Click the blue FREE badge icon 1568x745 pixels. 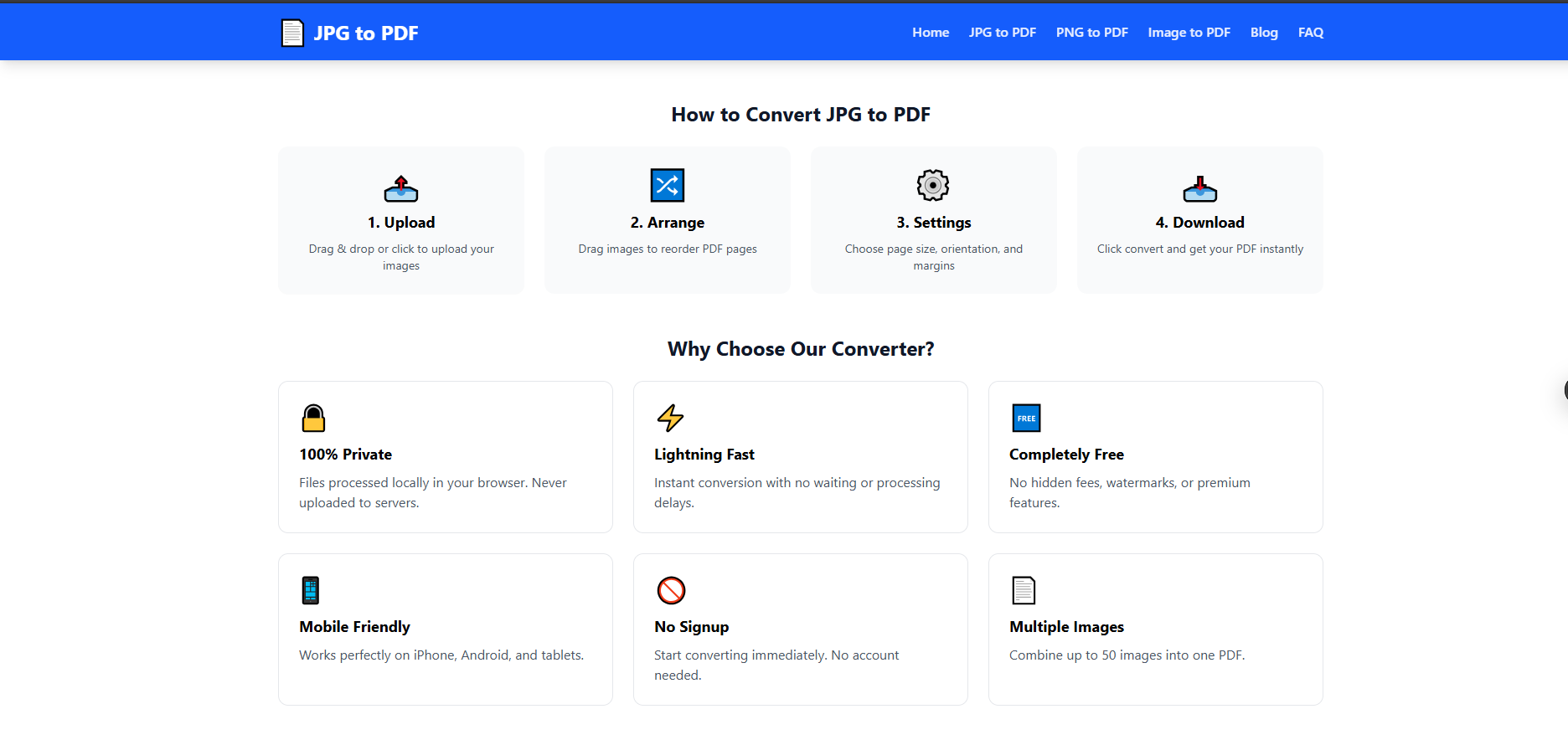[1026, 418]
